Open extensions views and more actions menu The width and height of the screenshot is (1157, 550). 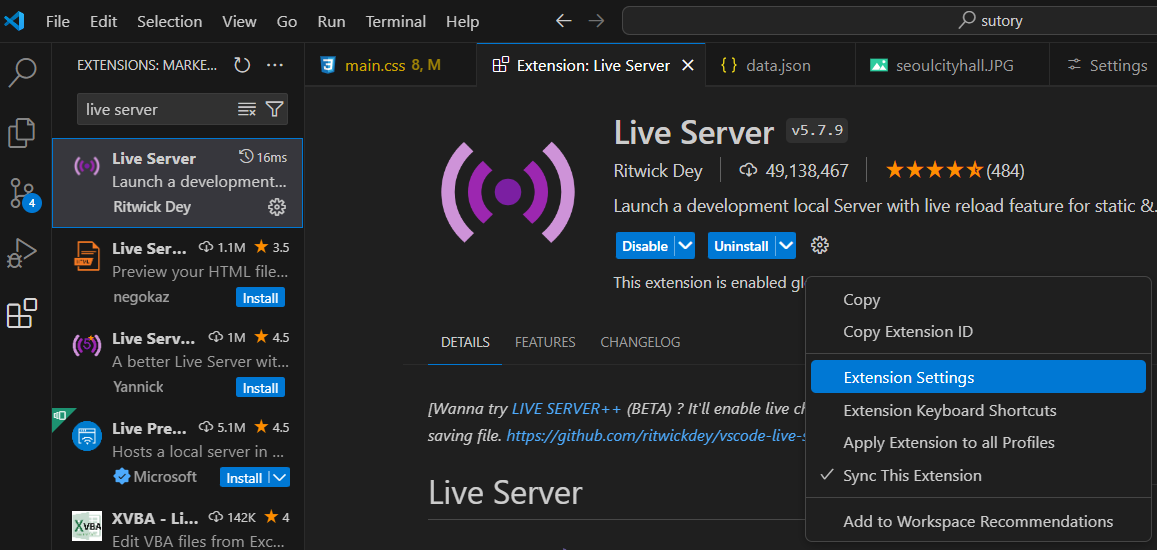point(275,66)
